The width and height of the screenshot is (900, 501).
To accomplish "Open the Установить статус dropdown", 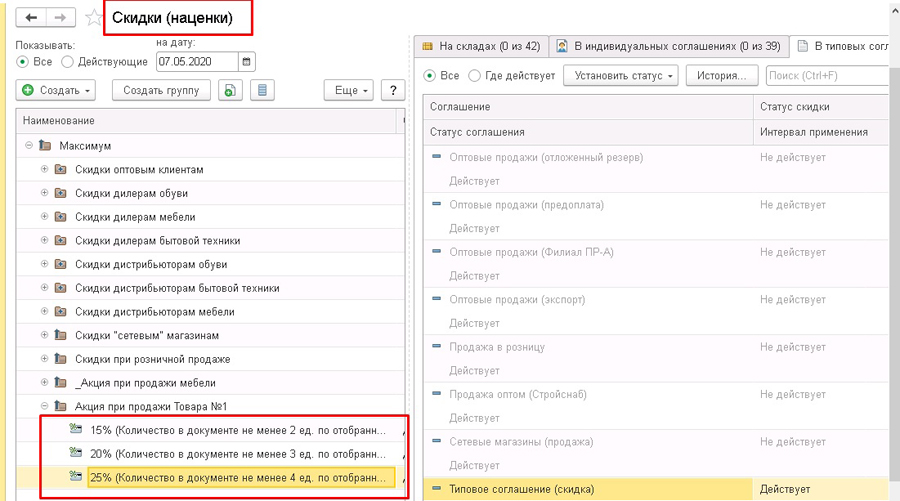I will tap(621, 76).
